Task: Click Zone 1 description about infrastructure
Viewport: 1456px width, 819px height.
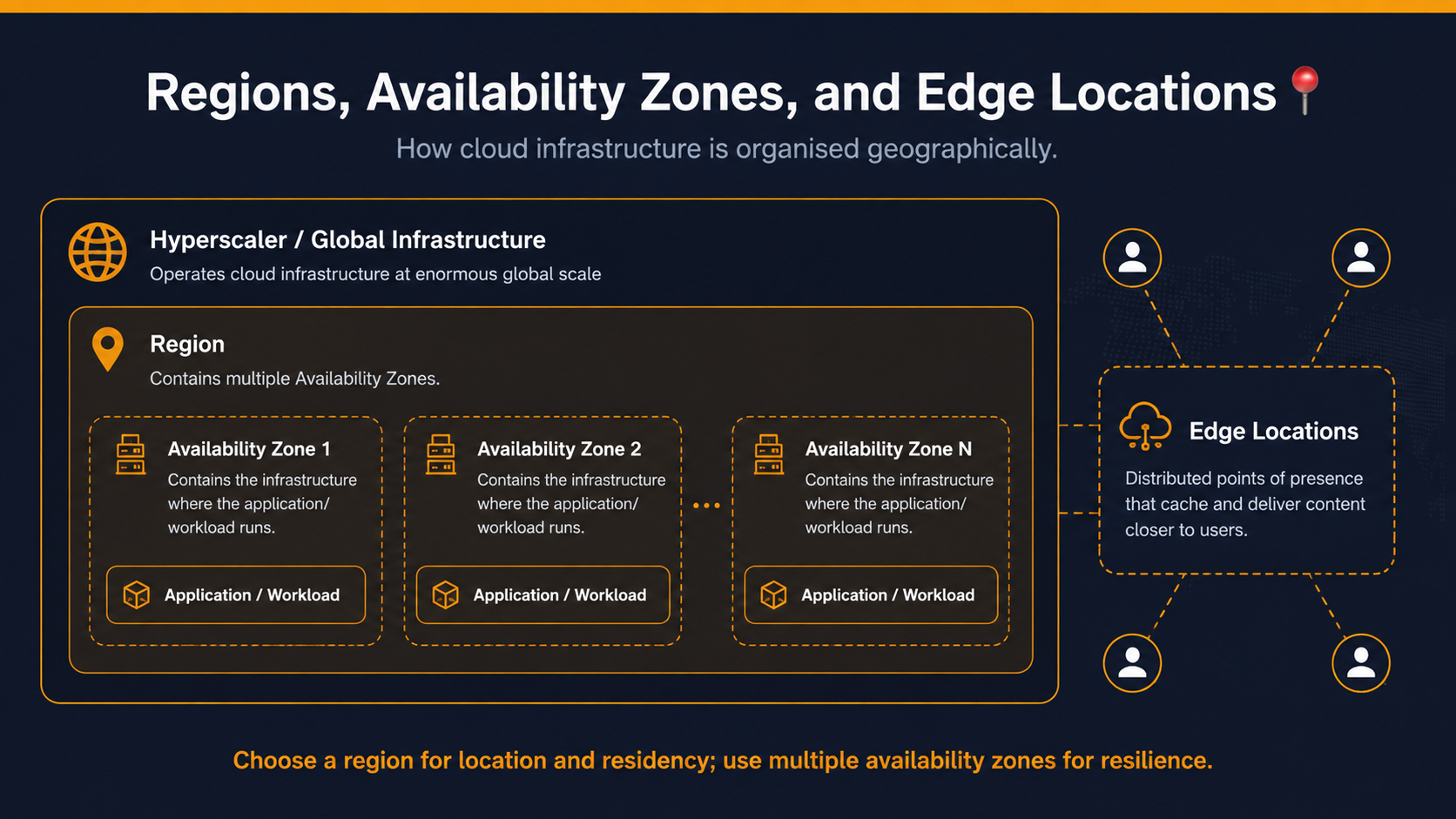Action: point(262,504)
